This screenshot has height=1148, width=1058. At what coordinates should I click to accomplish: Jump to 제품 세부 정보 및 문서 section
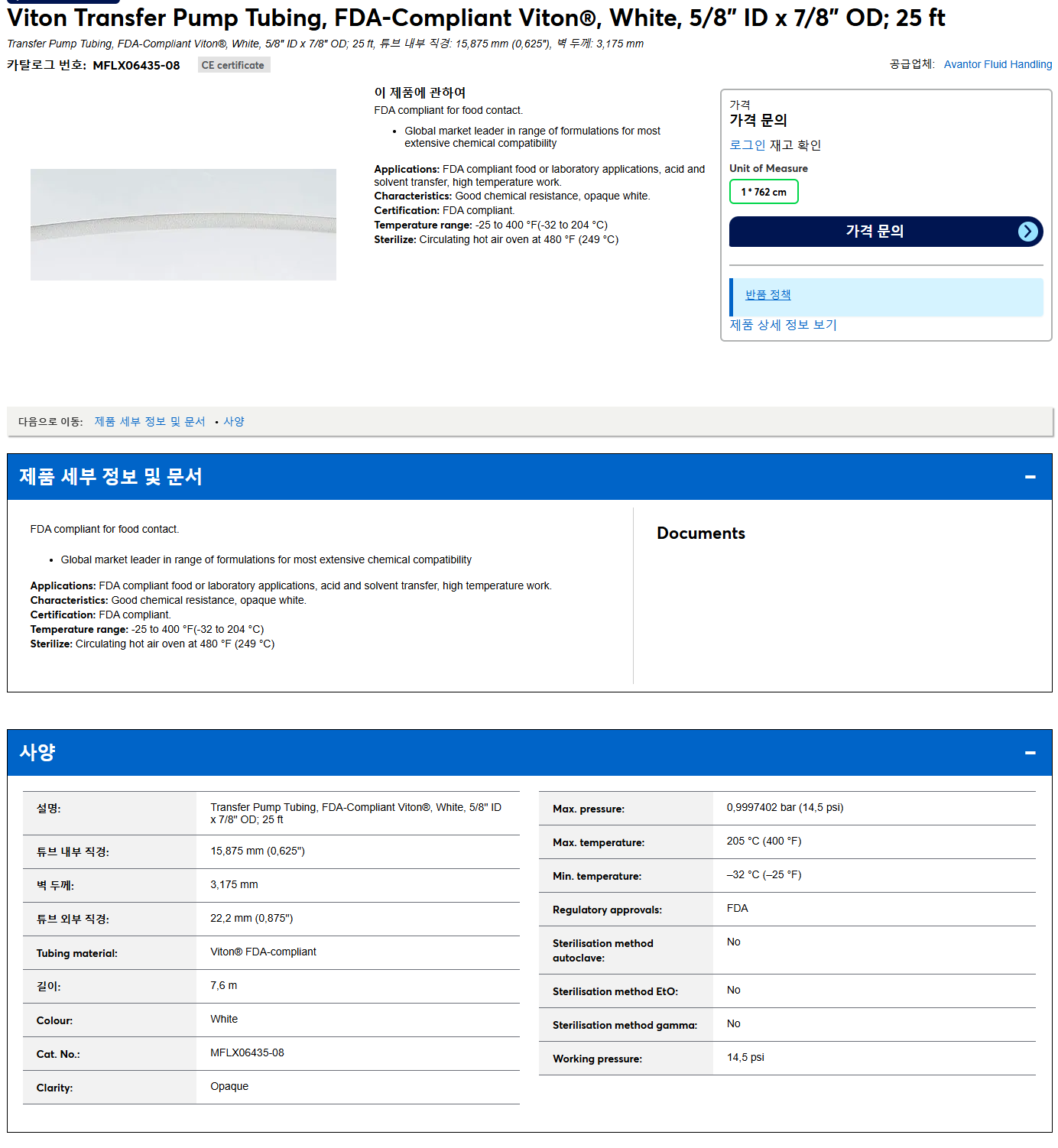[x=150, y=422]
